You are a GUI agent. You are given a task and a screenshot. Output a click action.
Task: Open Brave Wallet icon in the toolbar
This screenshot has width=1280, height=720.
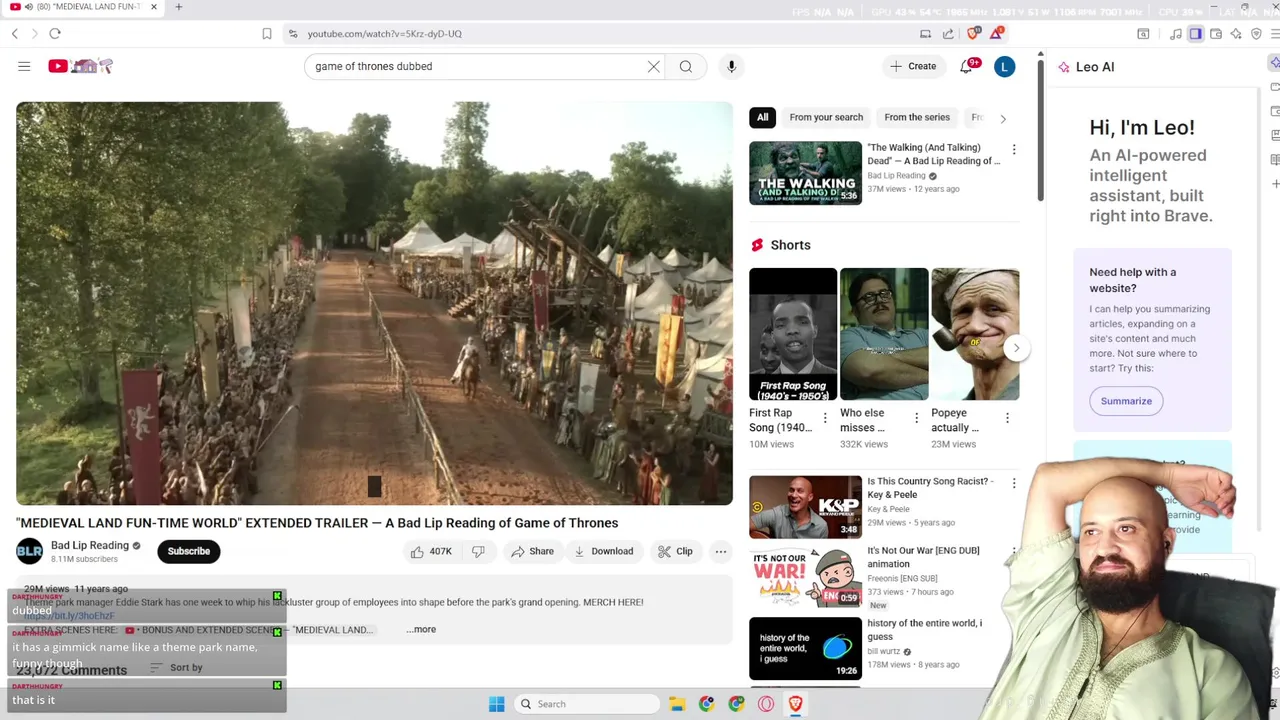pyautogui.click(x=1216, y=34)
